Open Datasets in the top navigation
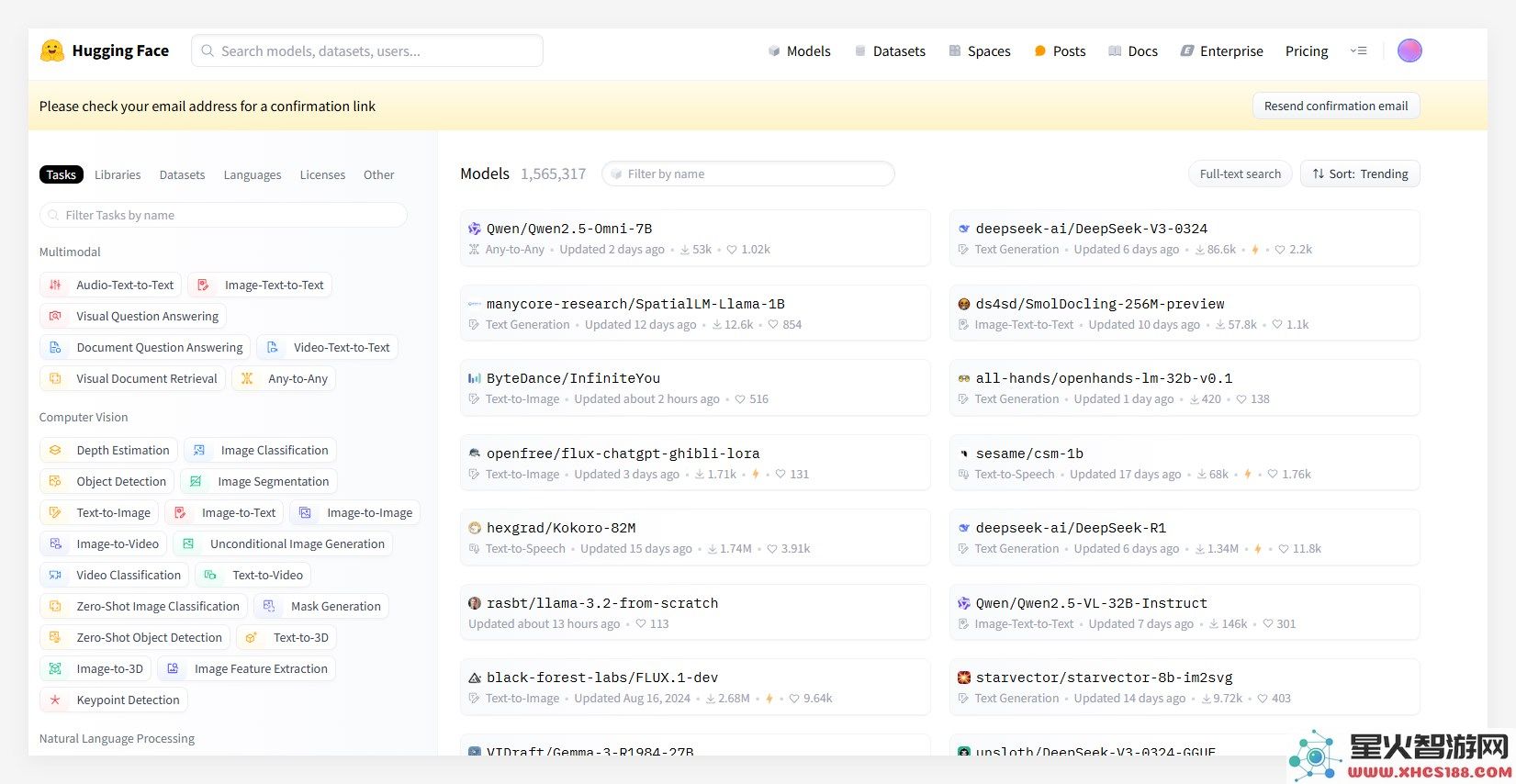The height and width of the screenshot is (784, 1516). click(x=890, y=51)
